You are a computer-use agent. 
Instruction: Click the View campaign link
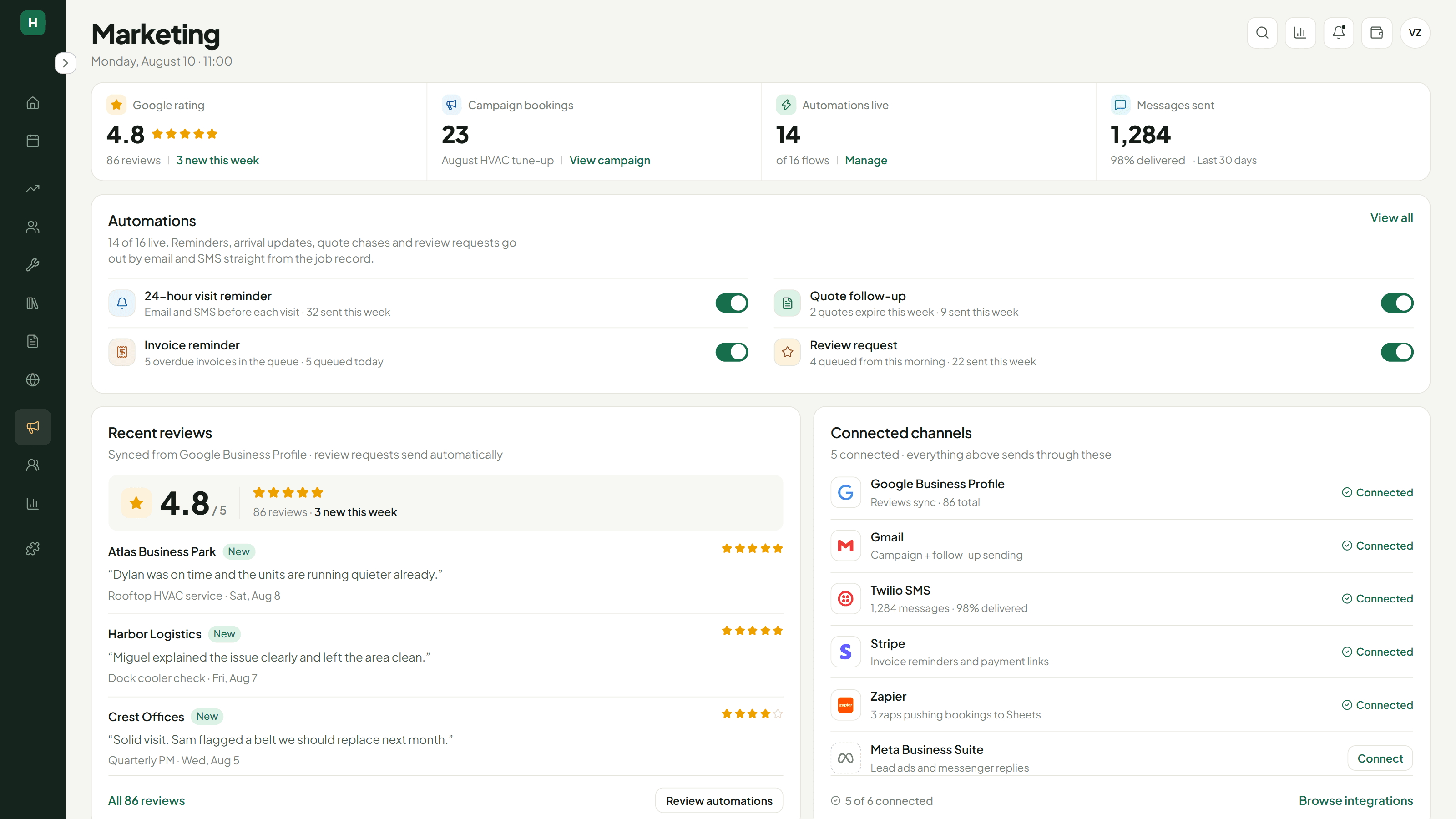click(x=609, y=161)
